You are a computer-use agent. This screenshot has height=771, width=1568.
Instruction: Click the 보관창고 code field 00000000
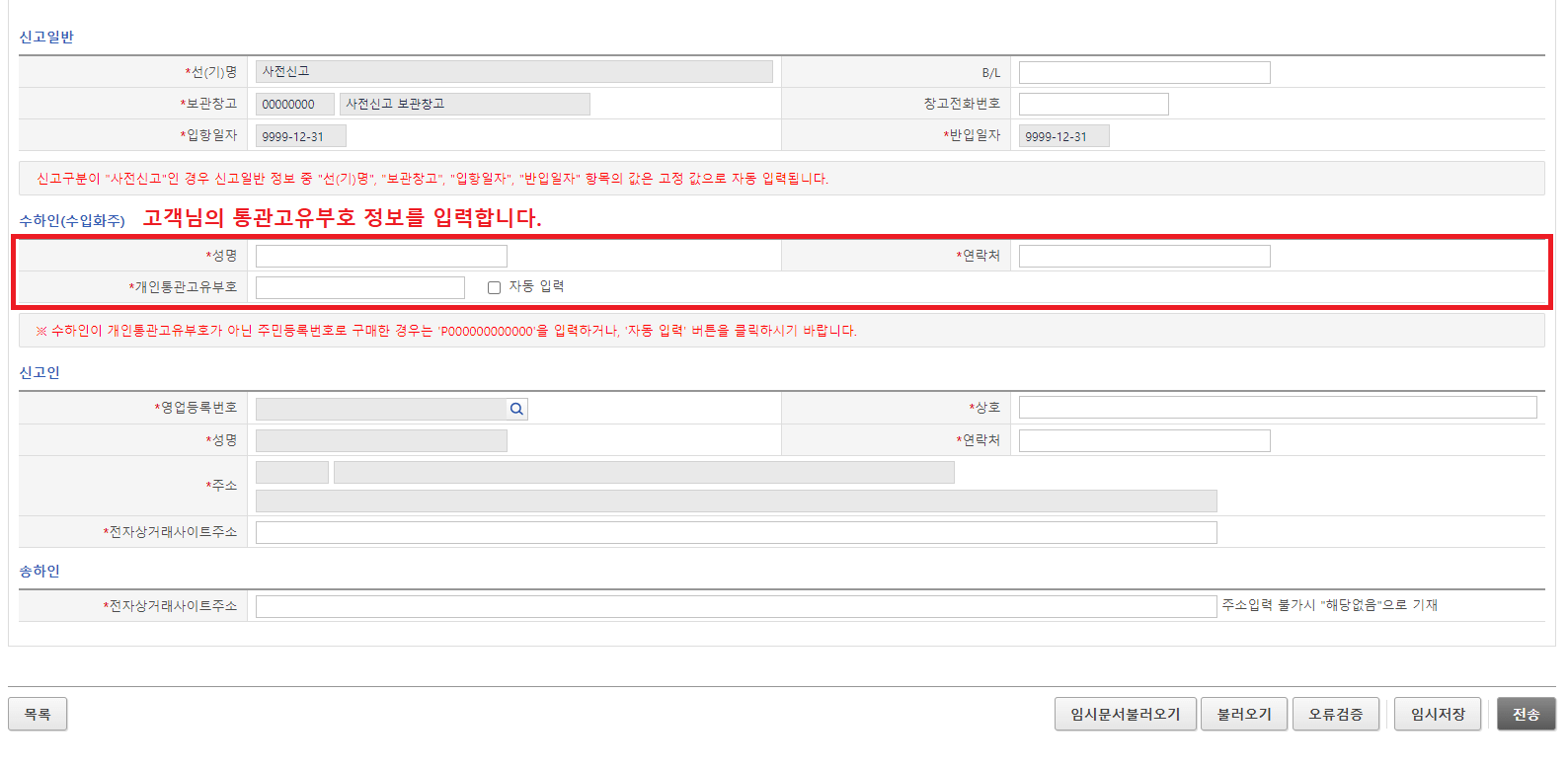[x=295, y=104]
